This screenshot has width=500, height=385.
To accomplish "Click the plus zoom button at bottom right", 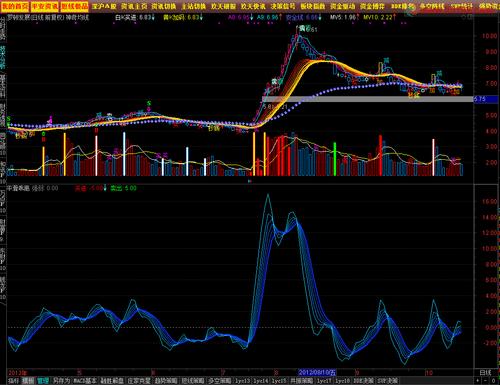I will pos(478,381).
